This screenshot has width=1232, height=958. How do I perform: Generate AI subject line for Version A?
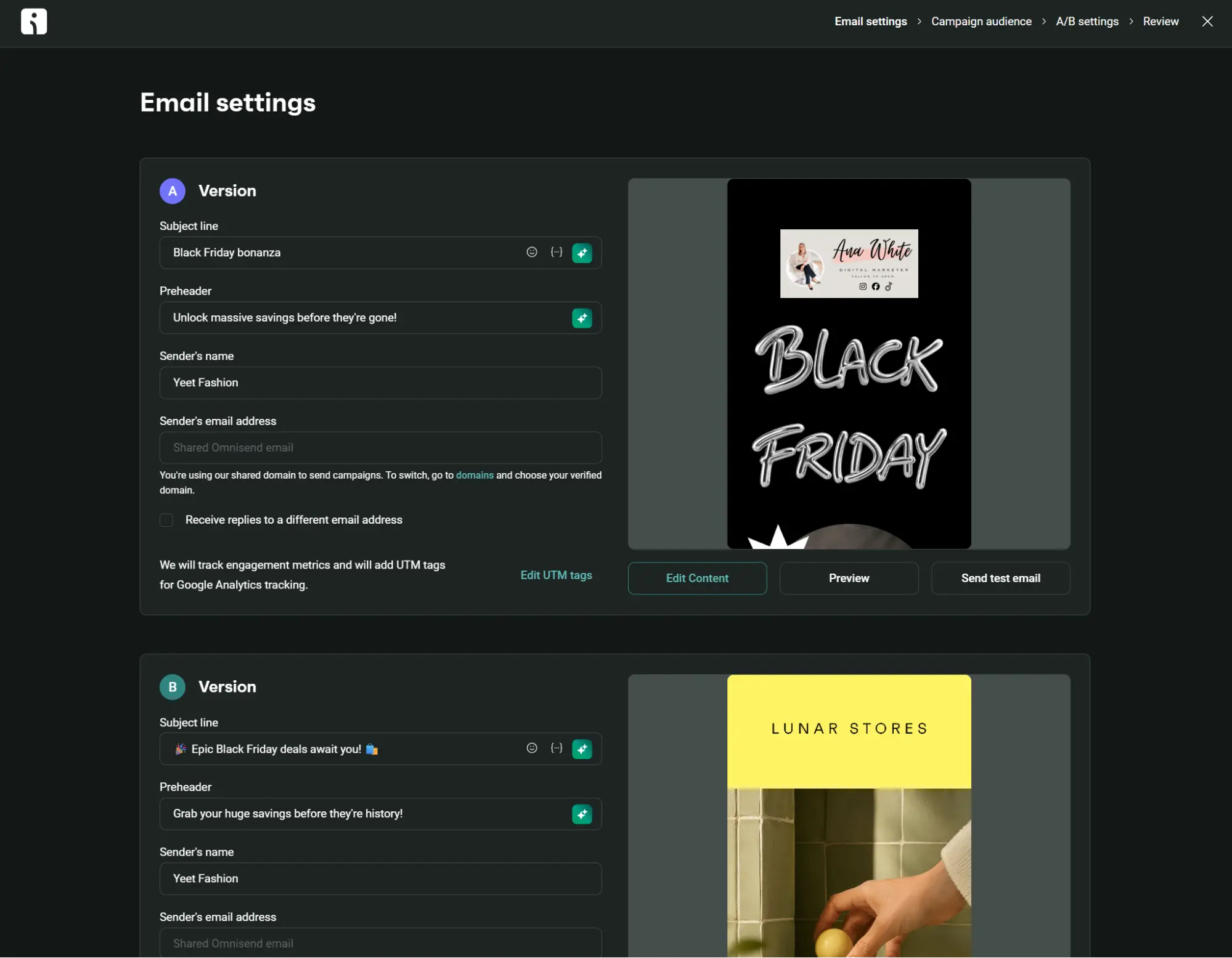click(582, 253)
